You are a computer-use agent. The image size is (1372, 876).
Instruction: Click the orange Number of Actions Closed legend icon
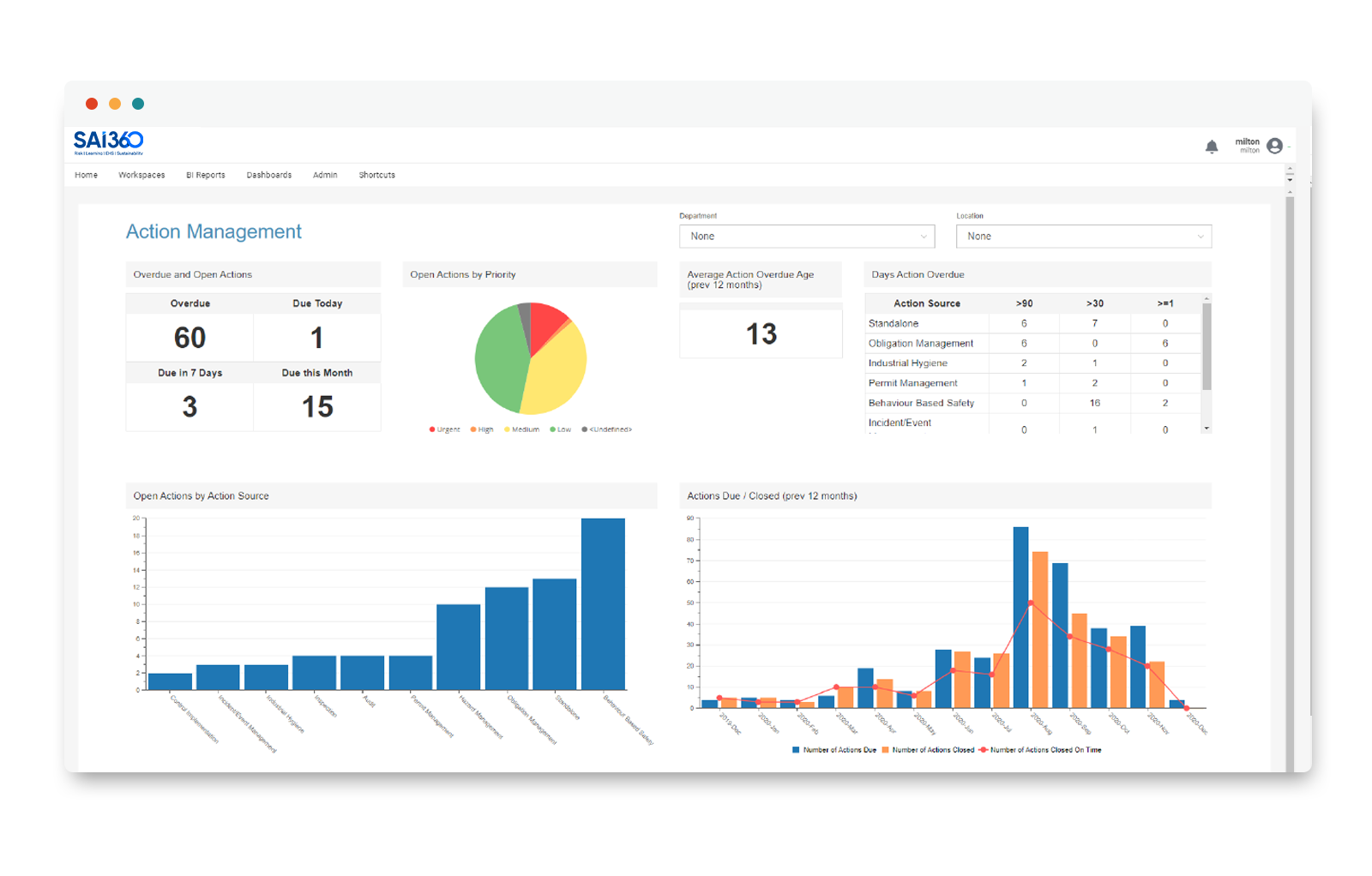(885, 750)
